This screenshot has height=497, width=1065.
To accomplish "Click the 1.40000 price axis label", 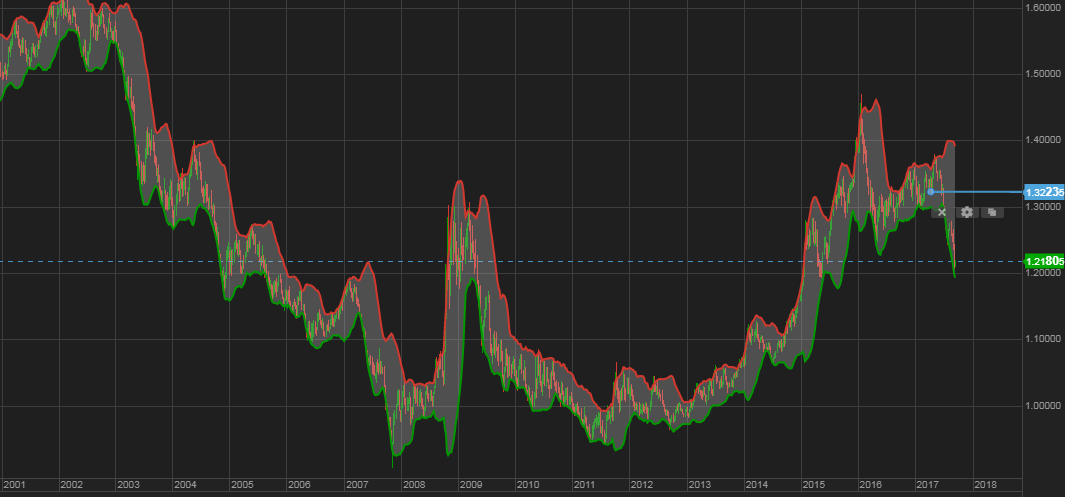I will (1045, 141).
